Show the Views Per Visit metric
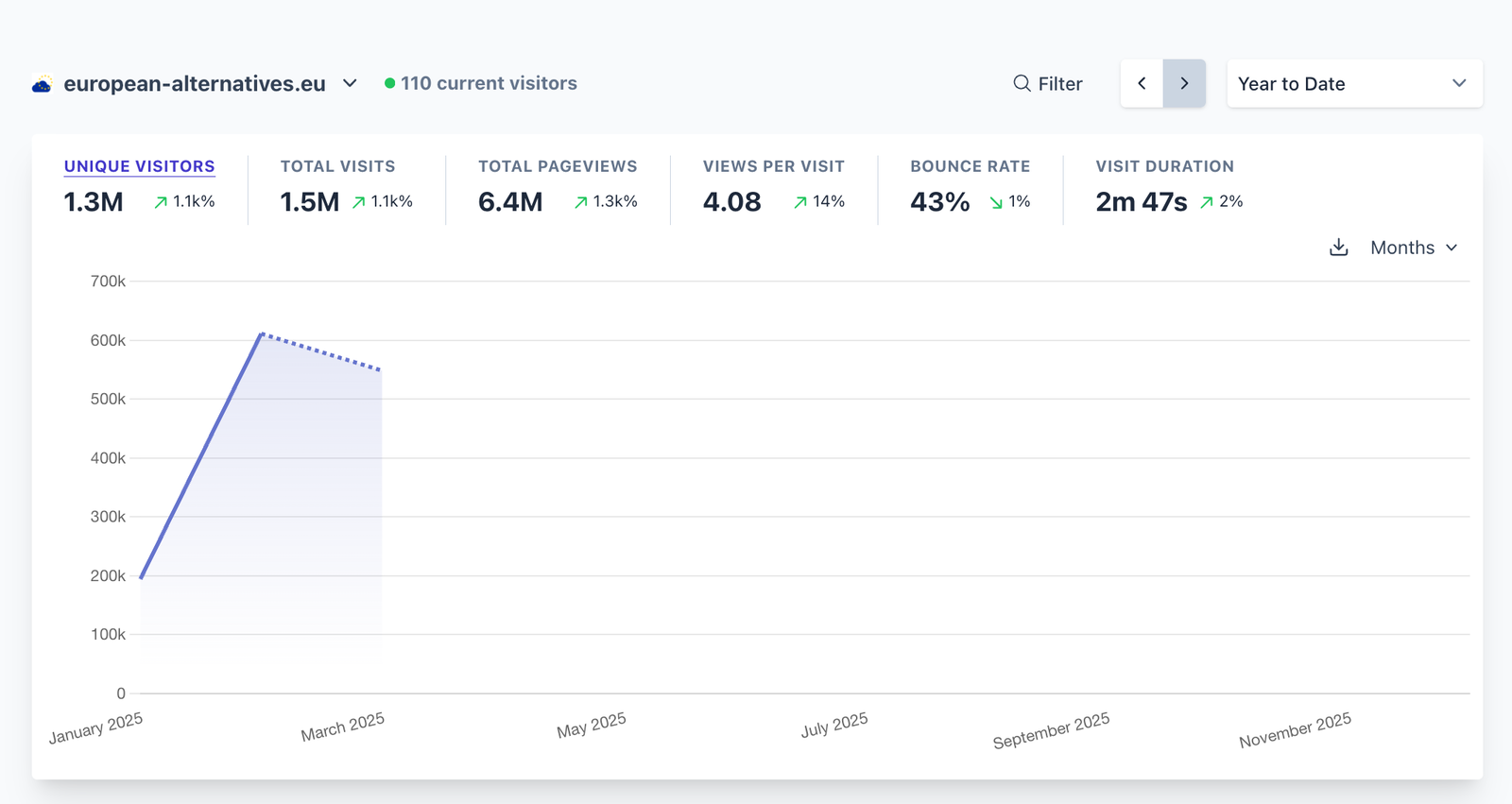This screenshot has height=804, width=1512. click(773, 166)
